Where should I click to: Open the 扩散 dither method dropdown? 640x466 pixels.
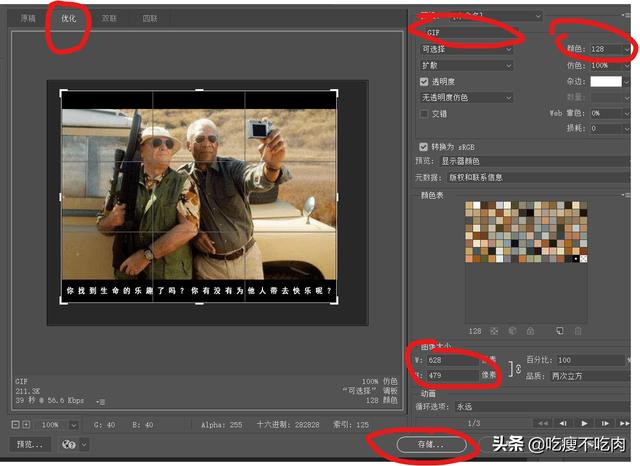467,65
